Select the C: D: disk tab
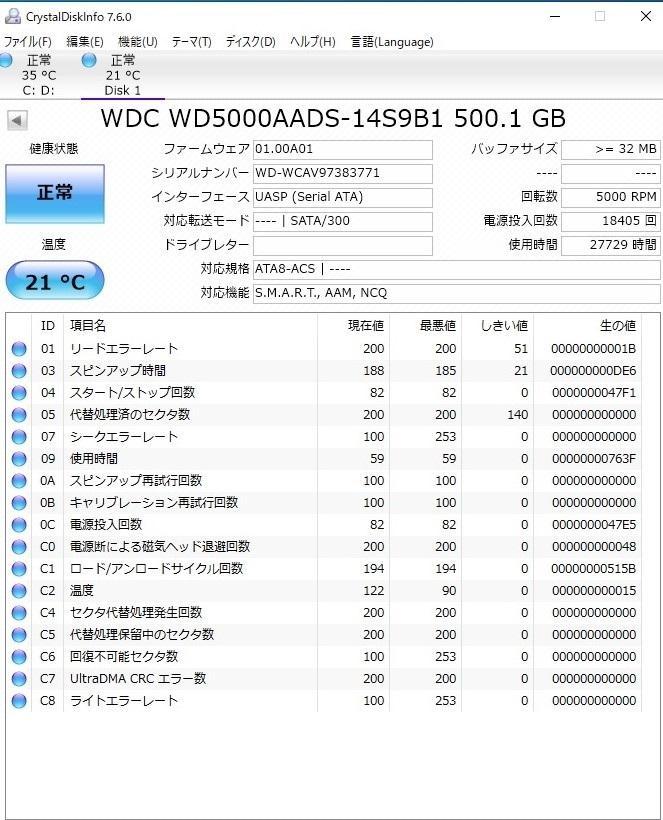The image size is (663, 820). click(38, 75)
